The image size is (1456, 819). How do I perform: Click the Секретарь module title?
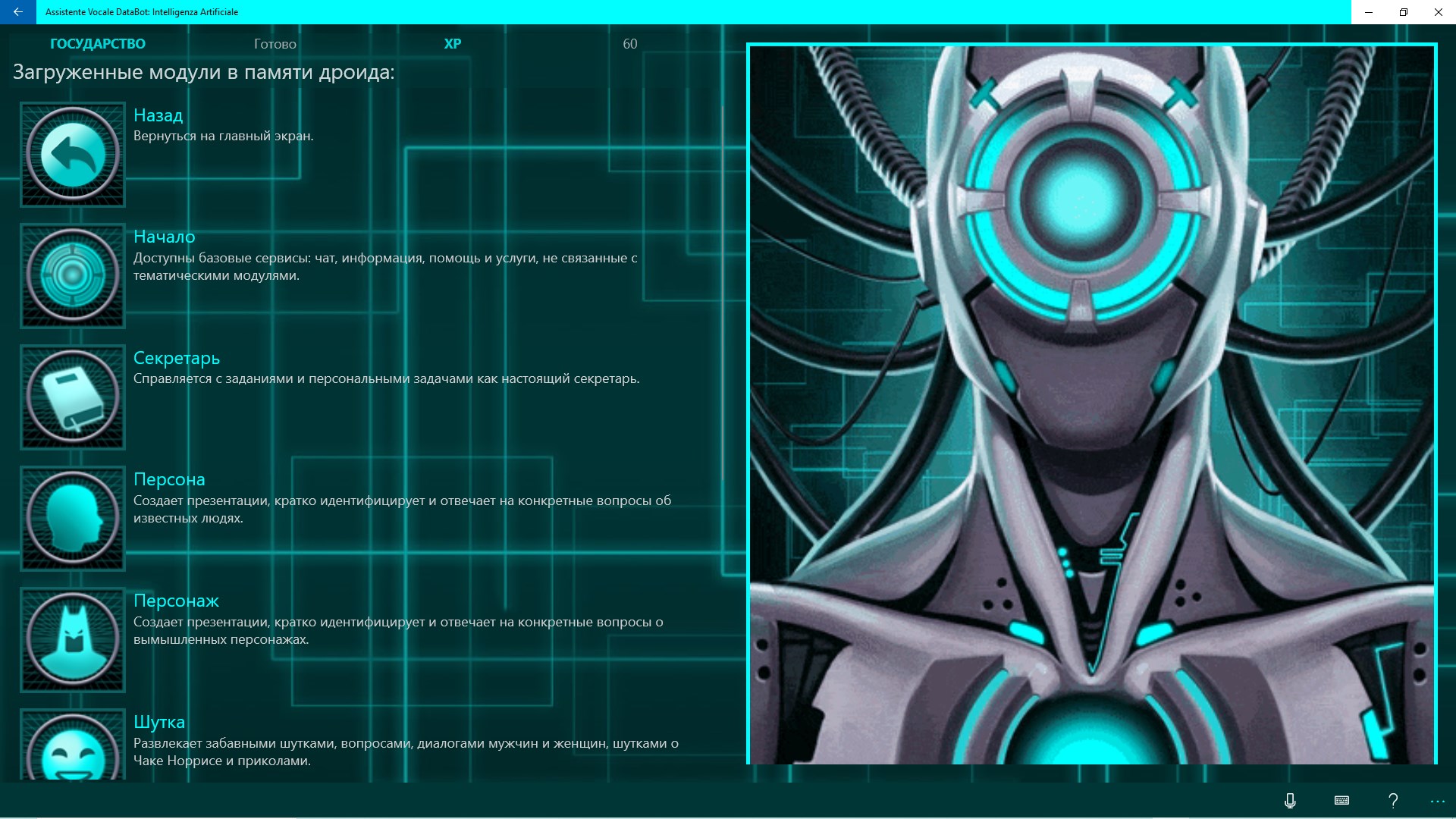[x=177, y=358]
